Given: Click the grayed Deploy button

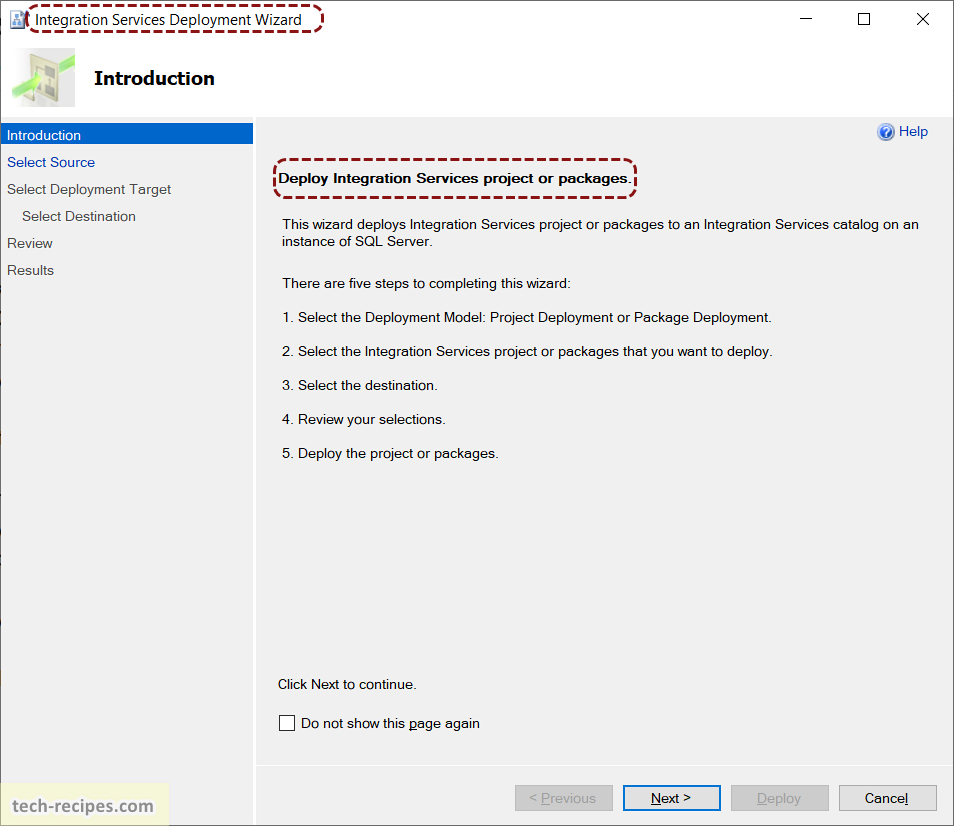Looking at the screenshot, I should coord(779,798).
